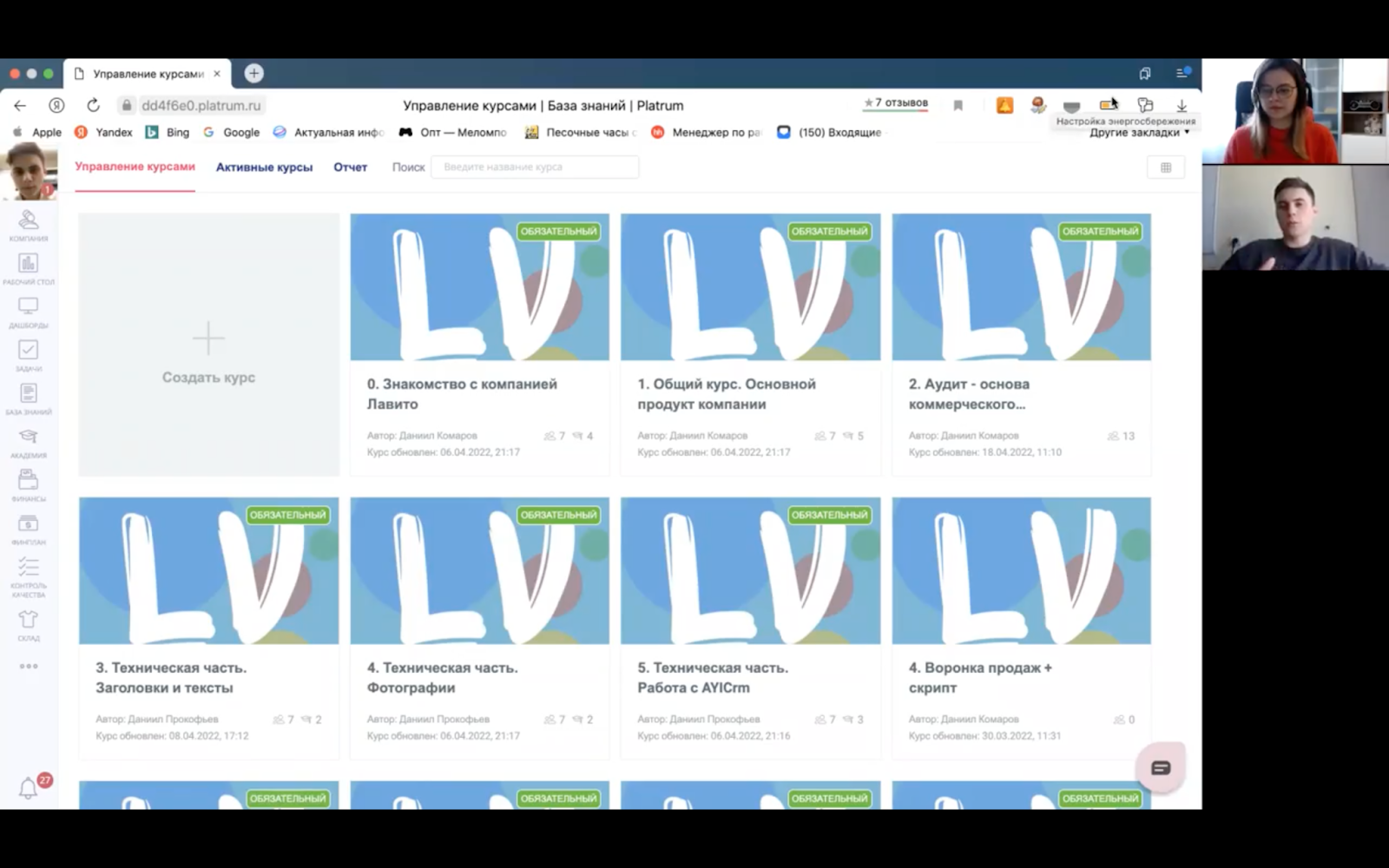Switch to the Активные курсы tab
Screen dimensions: 1389x868
point(264,168)
